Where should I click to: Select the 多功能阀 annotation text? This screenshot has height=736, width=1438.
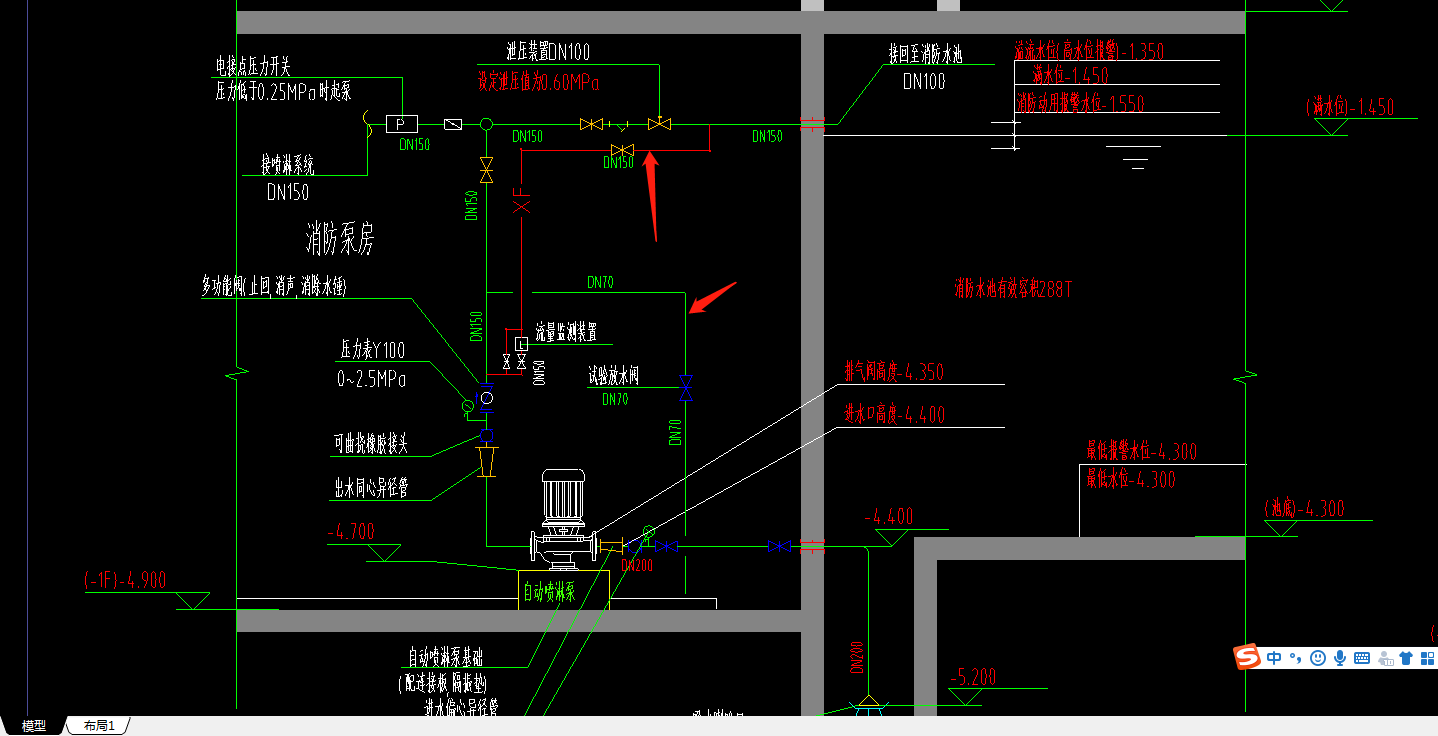tap(274, 288)
